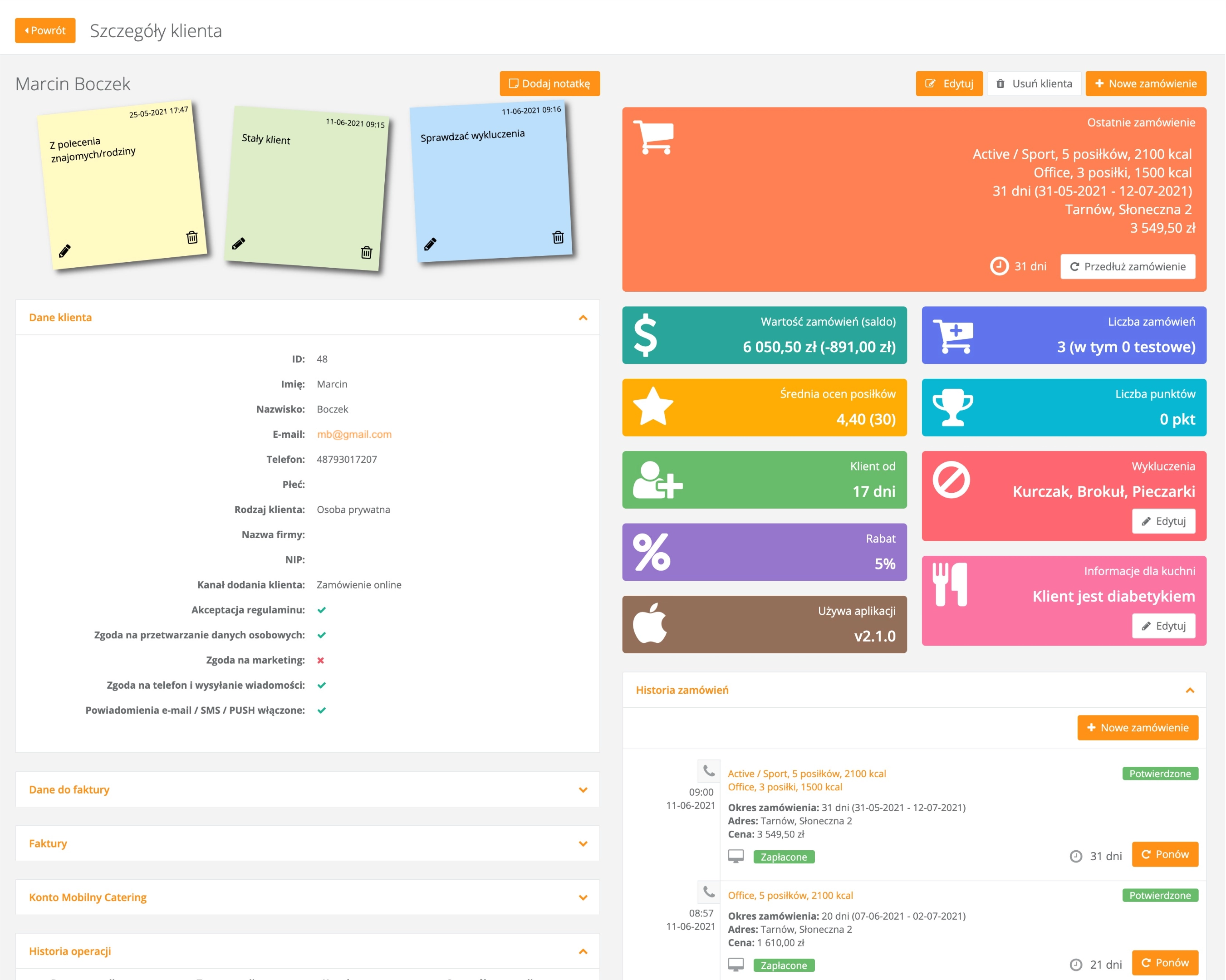Repeat the Active / Sport order with Ponów
1226x980 pixels.
coord(1165,854)
